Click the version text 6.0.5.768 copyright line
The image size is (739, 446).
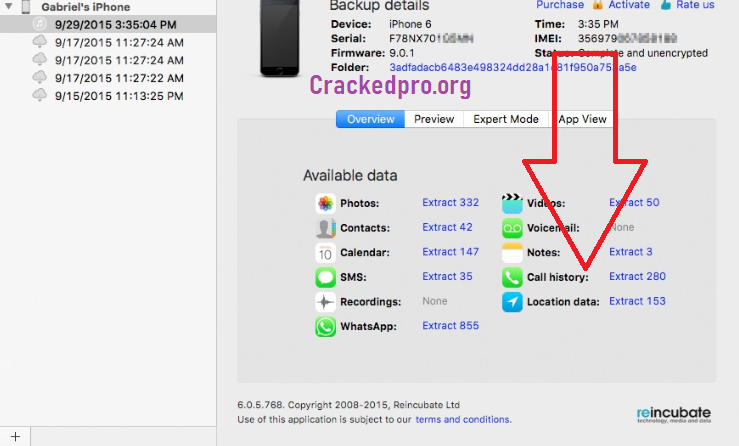[x=348, y=405]
